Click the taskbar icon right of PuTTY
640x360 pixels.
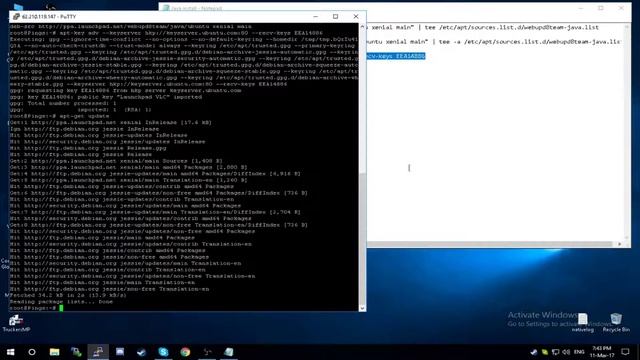(x=120, y=352)
